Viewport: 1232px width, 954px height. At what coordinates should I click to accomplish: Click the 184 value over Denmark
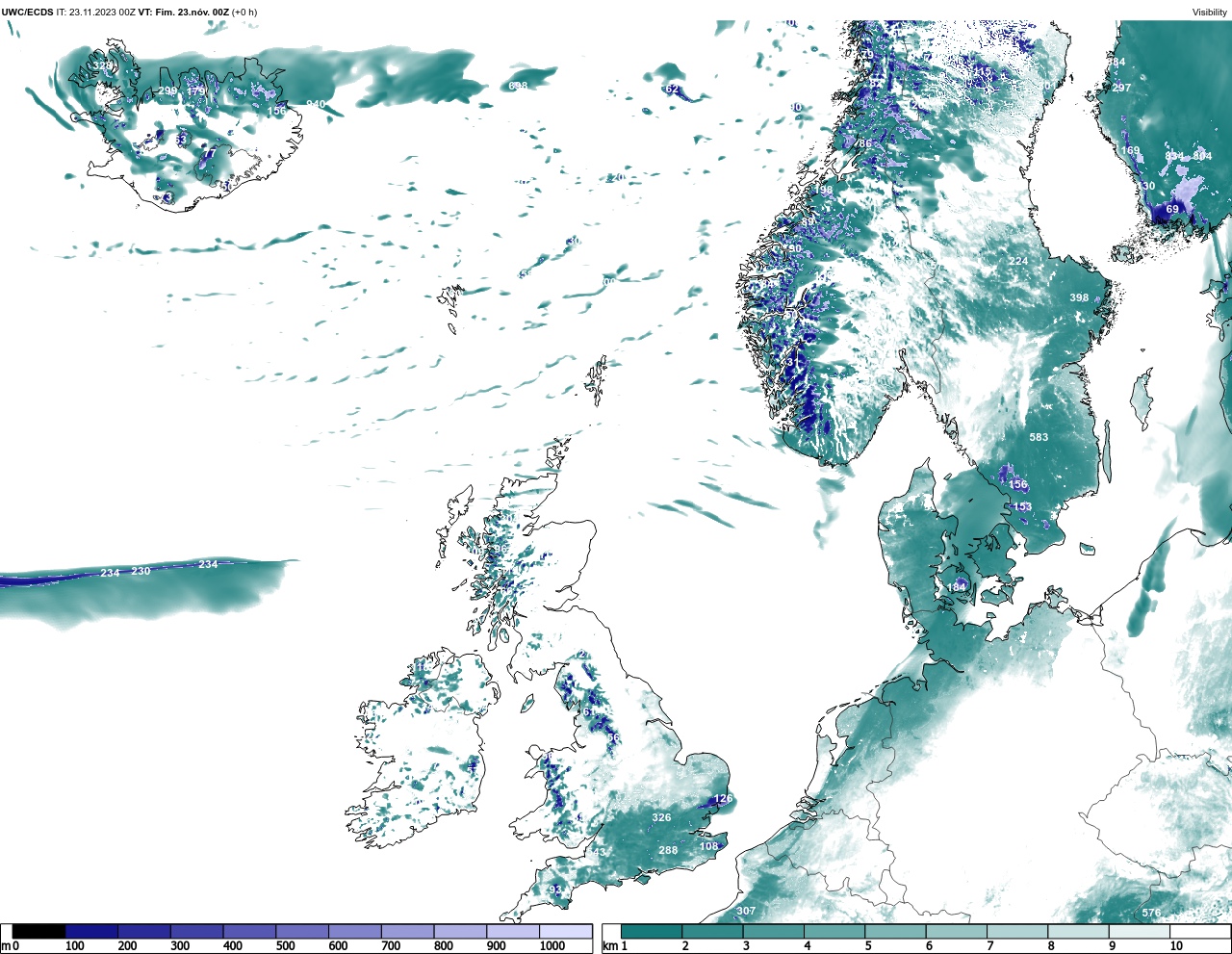956,586
